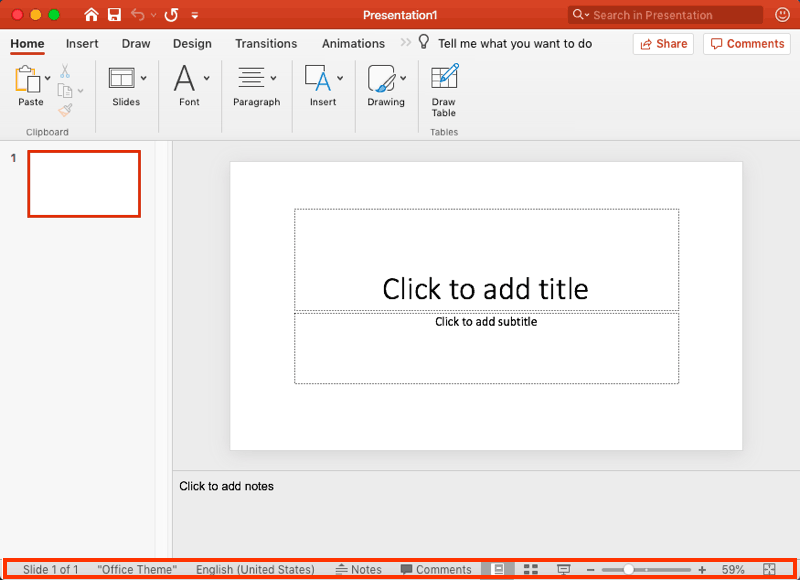
Task: Open the Paste dropdown arrow
Action: pos(48,78)
